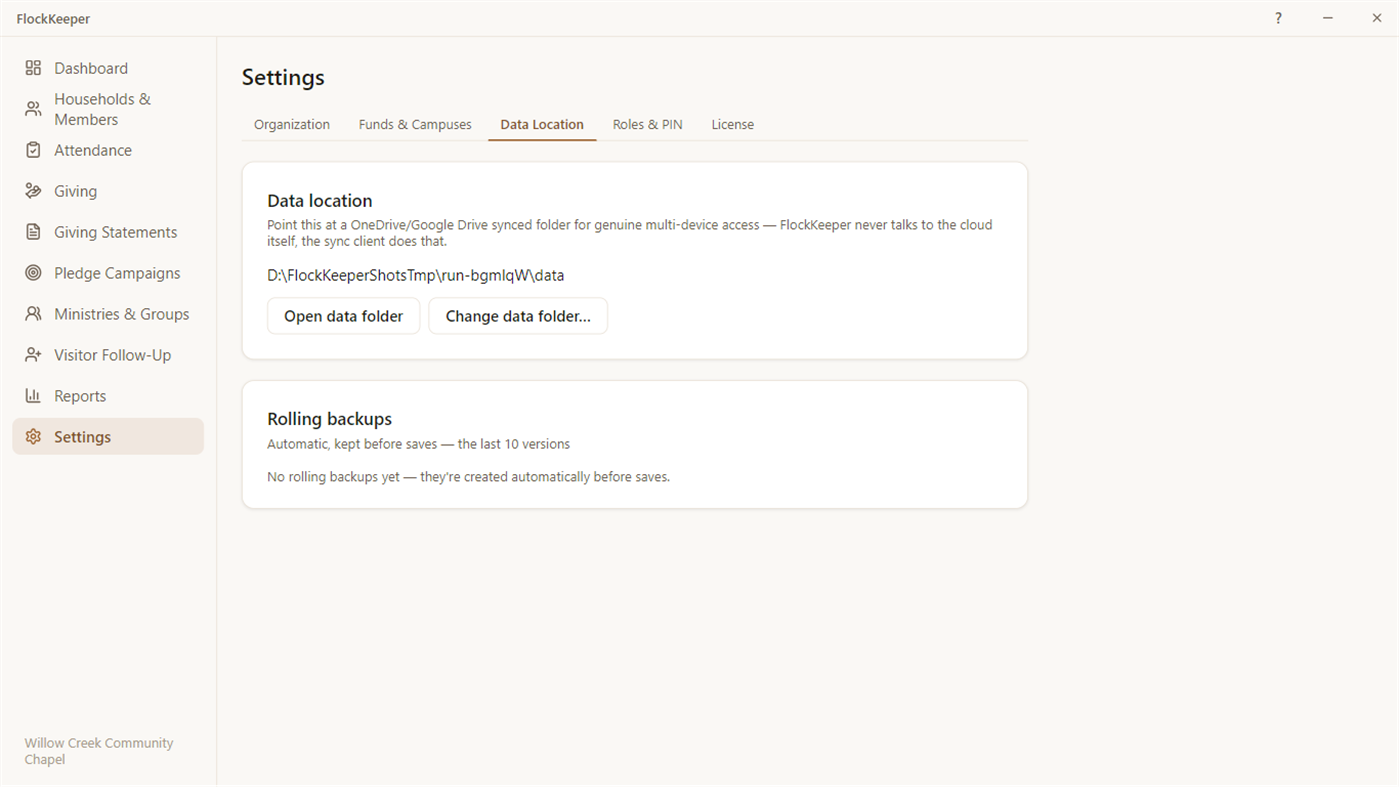Open help via the question mark icon
1399x787 pixels.
1278,18
